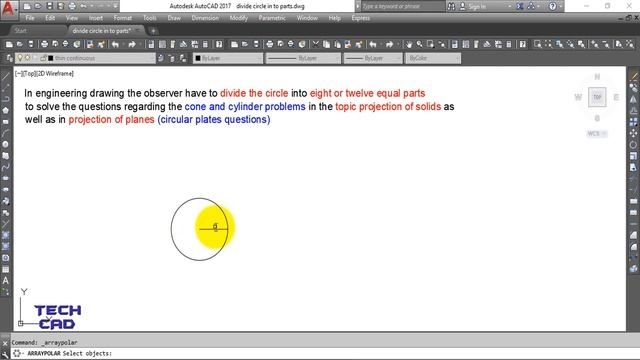This screenshot has width=640, height=360.
Task: Click the Move tool in the Modify toolbar
Action: tap(633, 133)
